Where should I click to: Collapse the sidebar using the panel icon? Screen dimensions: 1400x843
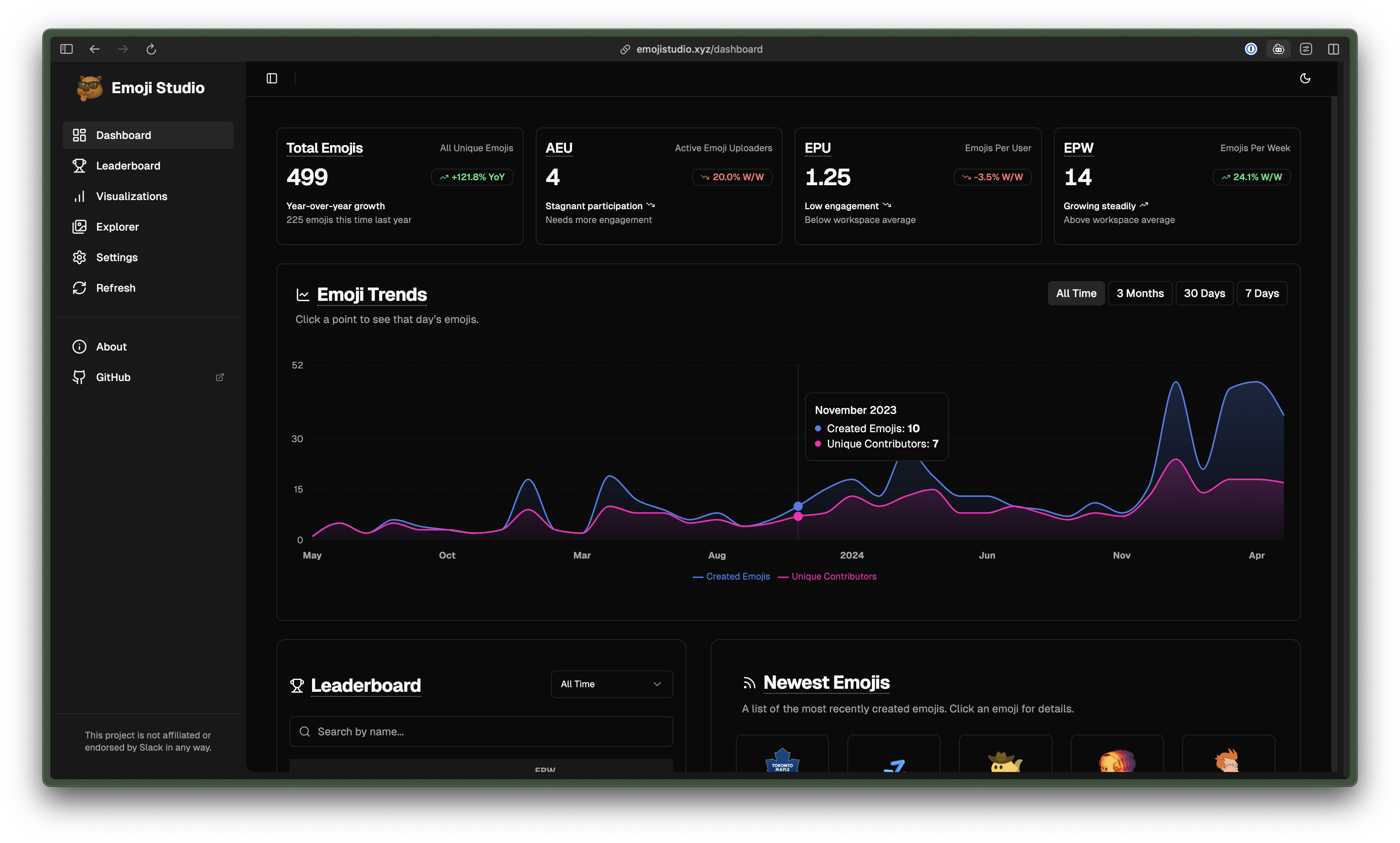point(272,78)
